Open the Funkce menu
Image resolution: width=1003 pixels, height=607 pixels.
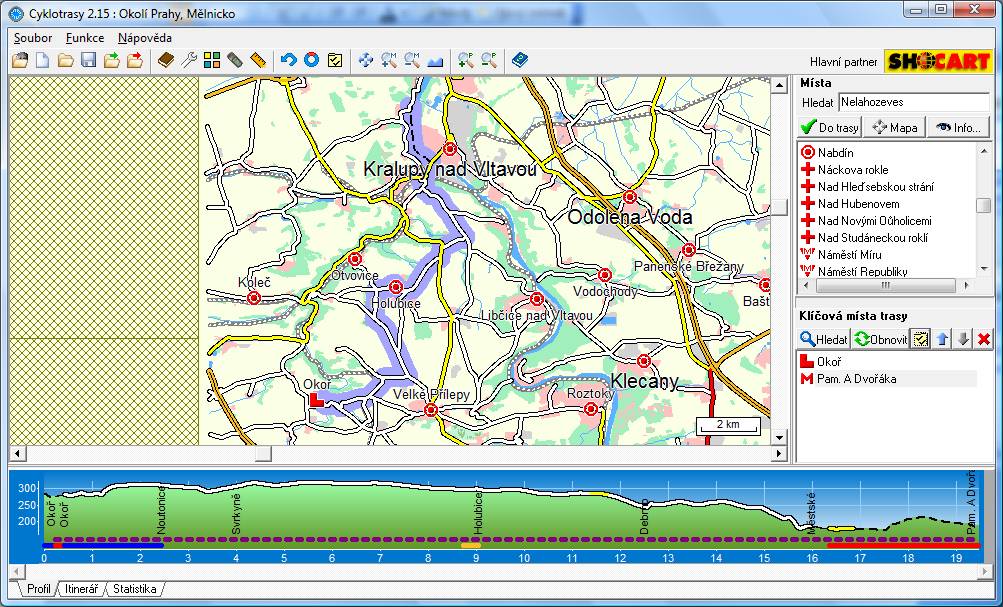(85, 37)
